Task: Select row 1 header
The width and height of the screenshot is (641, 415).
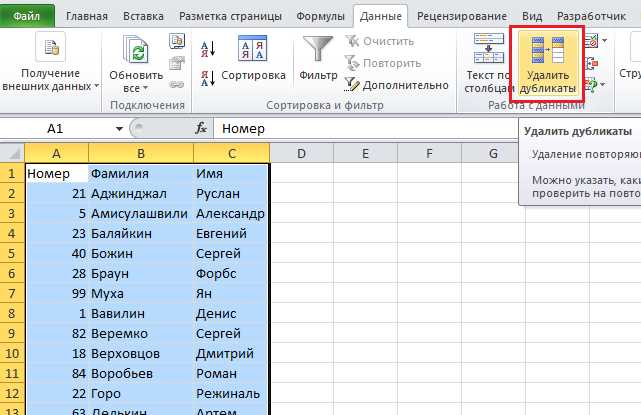Action: tap(12, 173)
